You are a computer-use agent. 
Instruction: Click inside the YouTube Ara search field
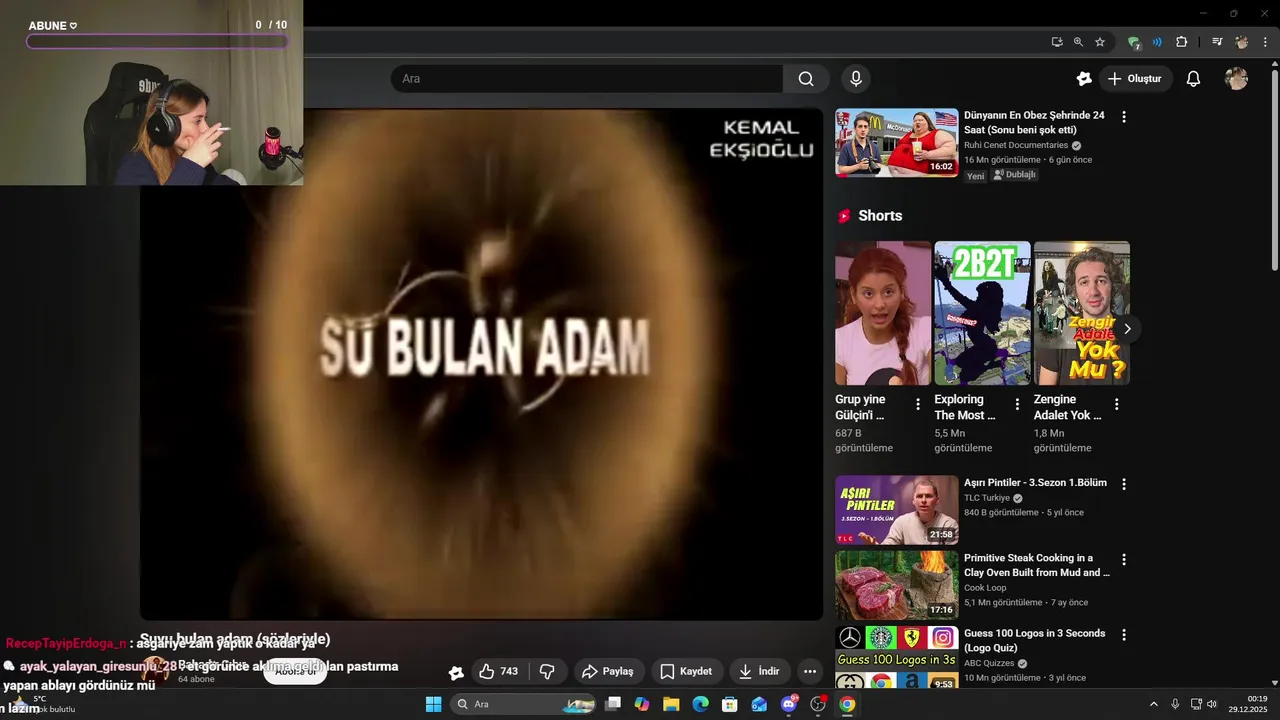pos(587,79)
